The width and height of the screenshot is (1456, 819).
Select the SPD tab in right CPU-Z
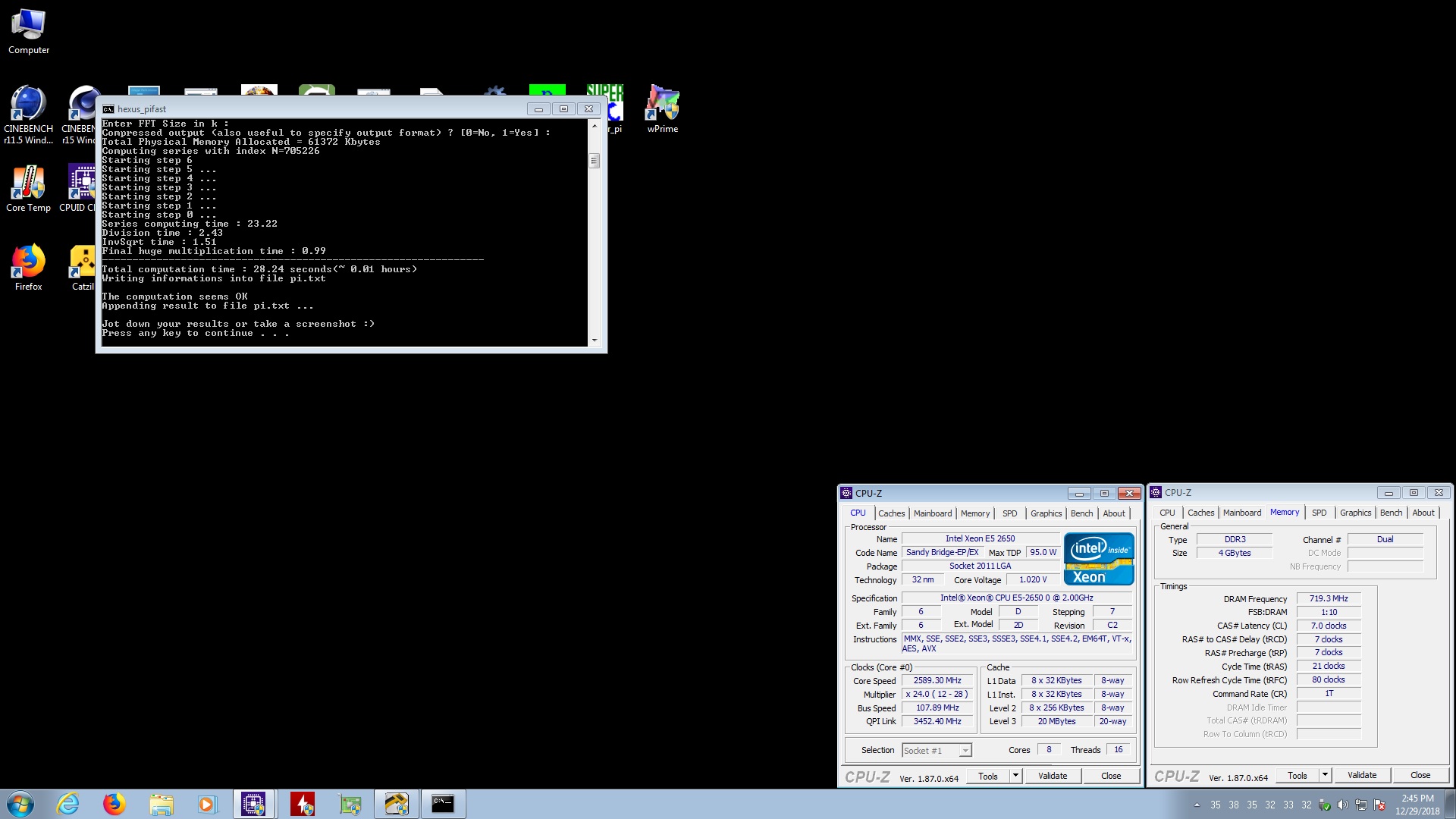[x=1319, y=513]
